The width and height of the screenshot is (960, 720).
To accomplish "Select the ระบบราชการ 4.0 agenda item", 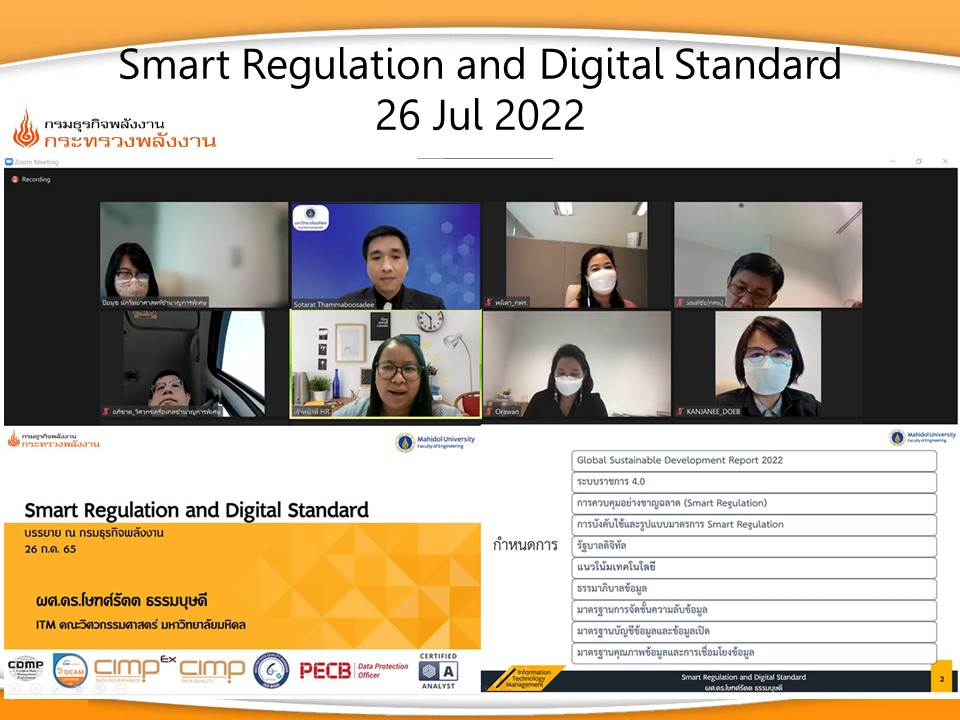I will 755,482.
